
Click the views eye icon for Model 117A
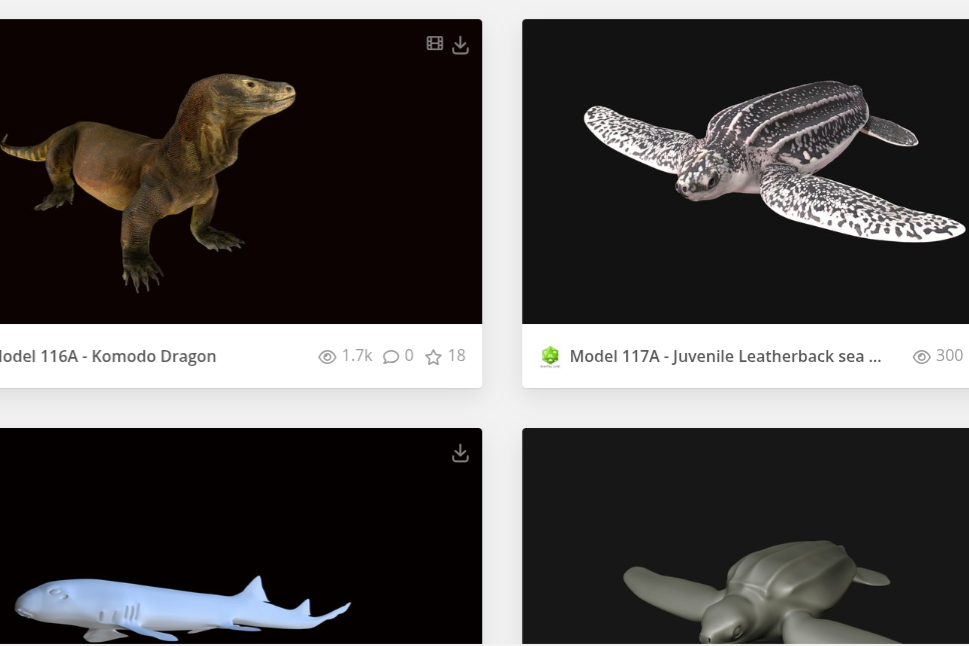tap(921, 357)
